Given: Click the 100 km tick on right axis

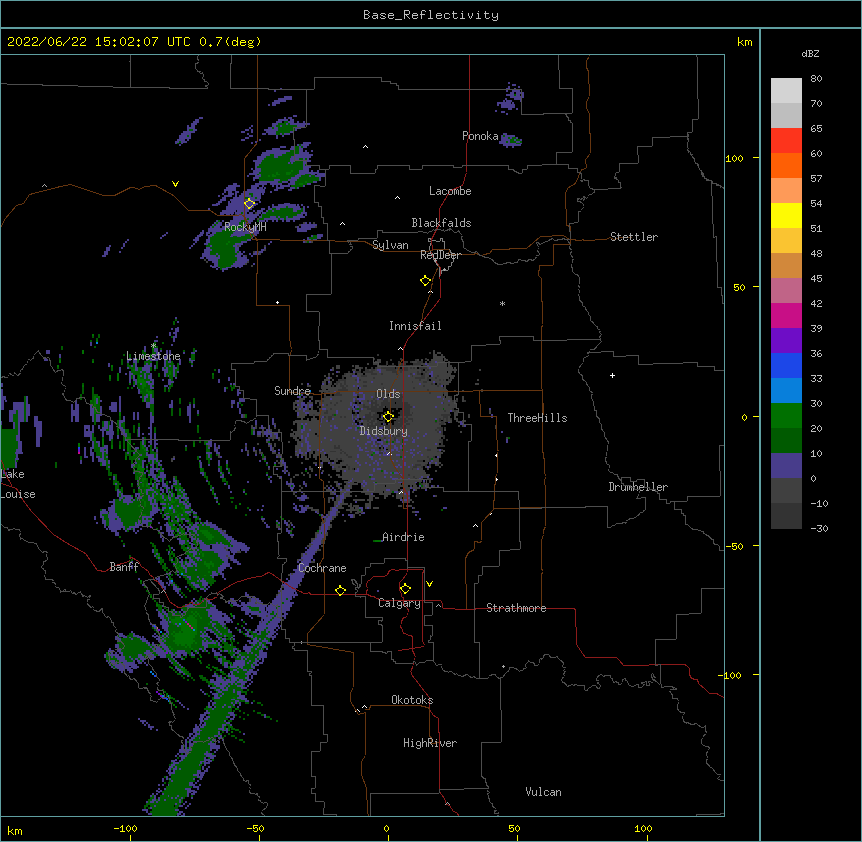Looking at the screenshot, I should pyautogui.click(x=734, y=158).
